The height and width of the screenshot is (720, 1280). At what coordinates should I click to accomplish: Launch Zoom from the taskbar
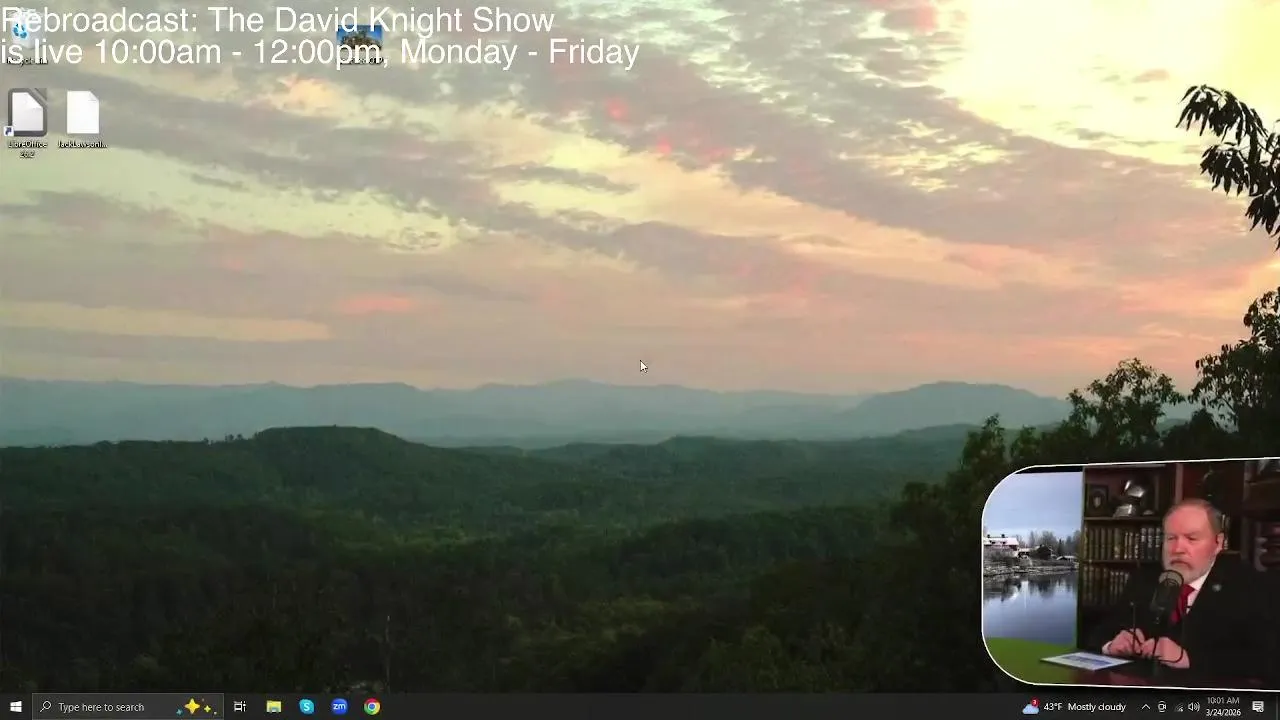(x=339, y=707)
